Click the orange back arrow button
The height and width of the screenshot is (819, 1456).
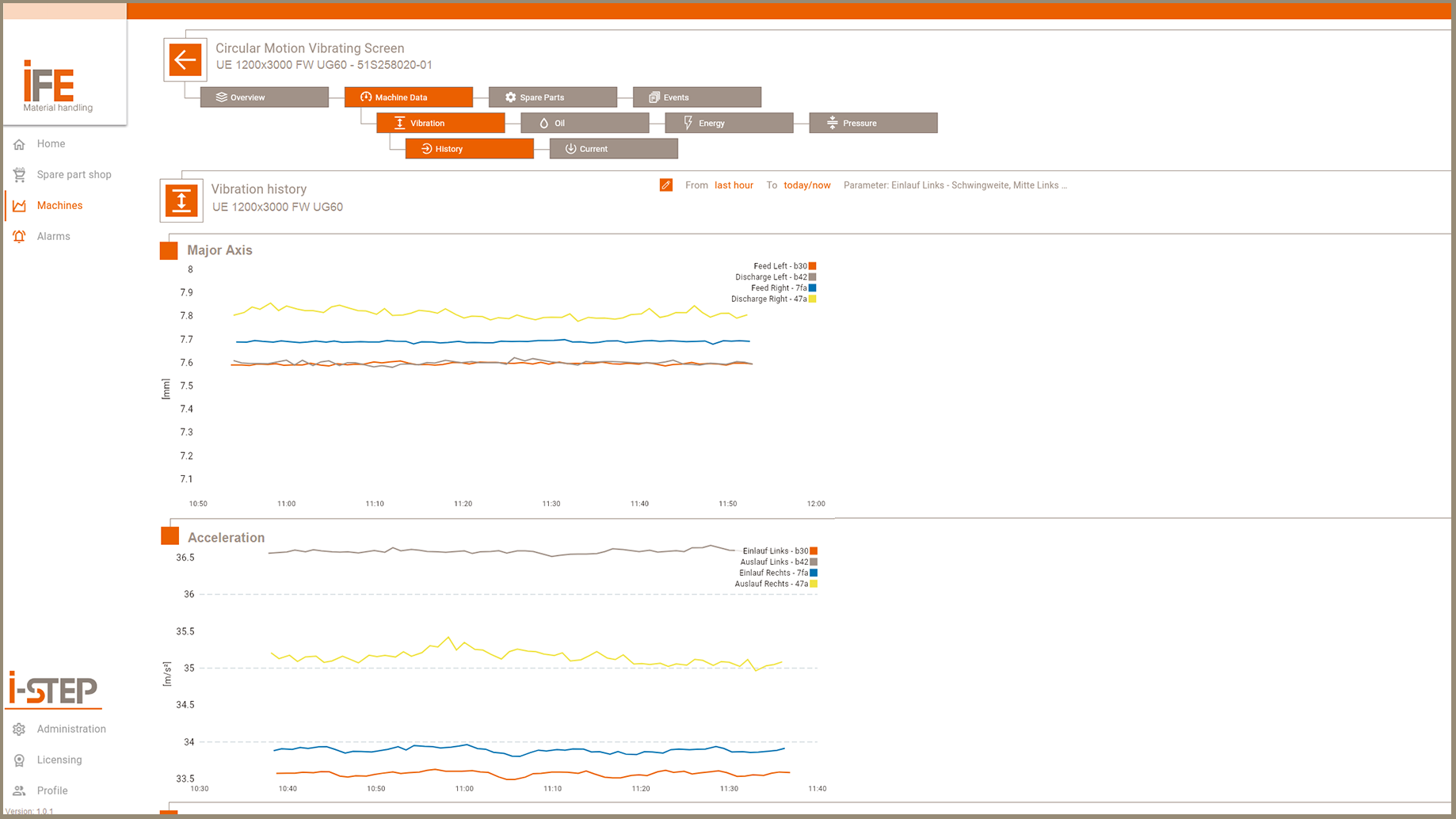185,60
